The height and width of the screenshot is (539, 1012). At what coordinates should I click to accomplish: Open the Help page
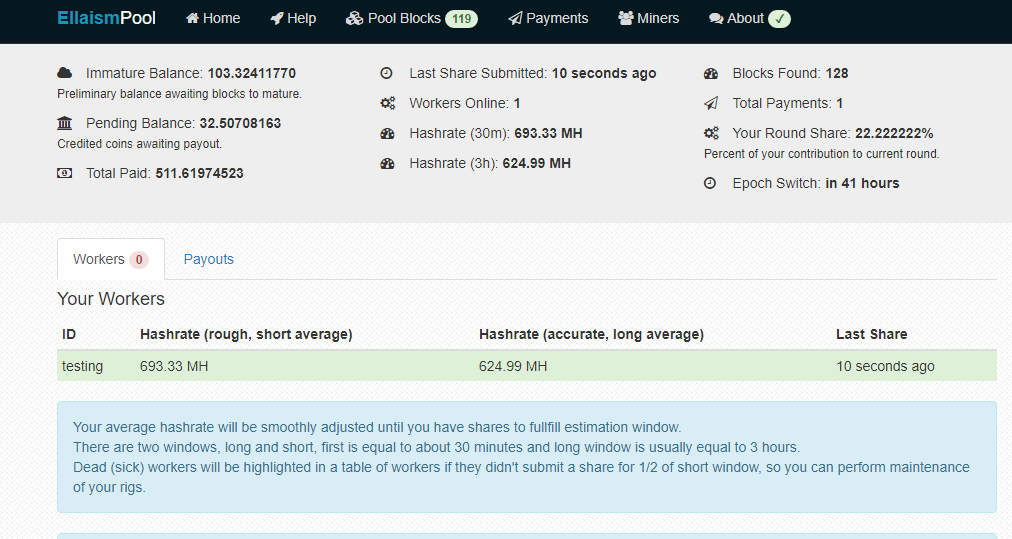[x=293, y=18]
